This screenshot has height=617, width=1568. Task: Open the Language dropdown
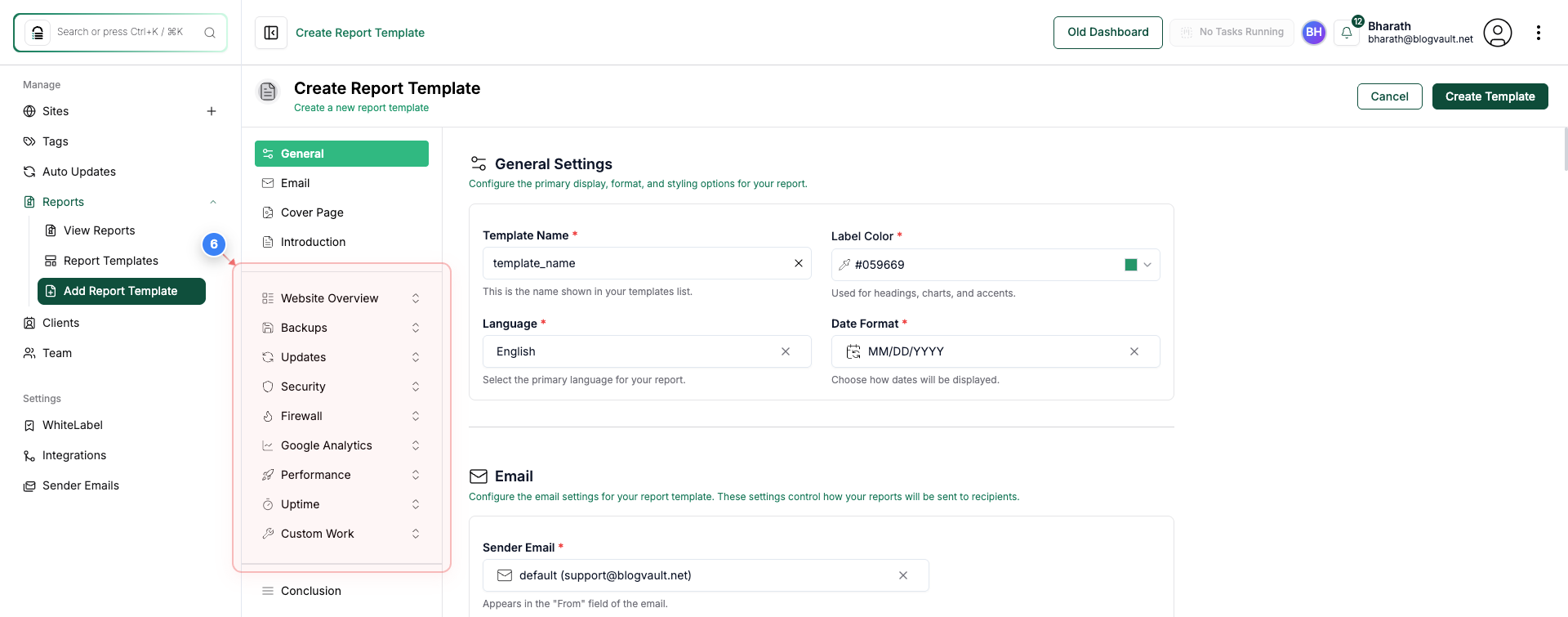tap(647, 351)
